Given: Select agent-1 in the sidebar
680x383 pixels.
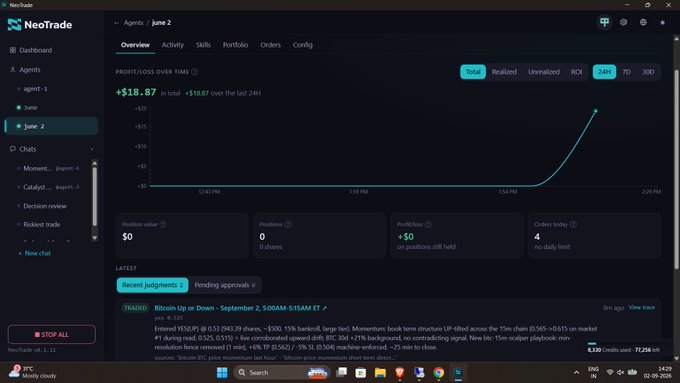Looking at the screenshot, I should pos(36,88).
